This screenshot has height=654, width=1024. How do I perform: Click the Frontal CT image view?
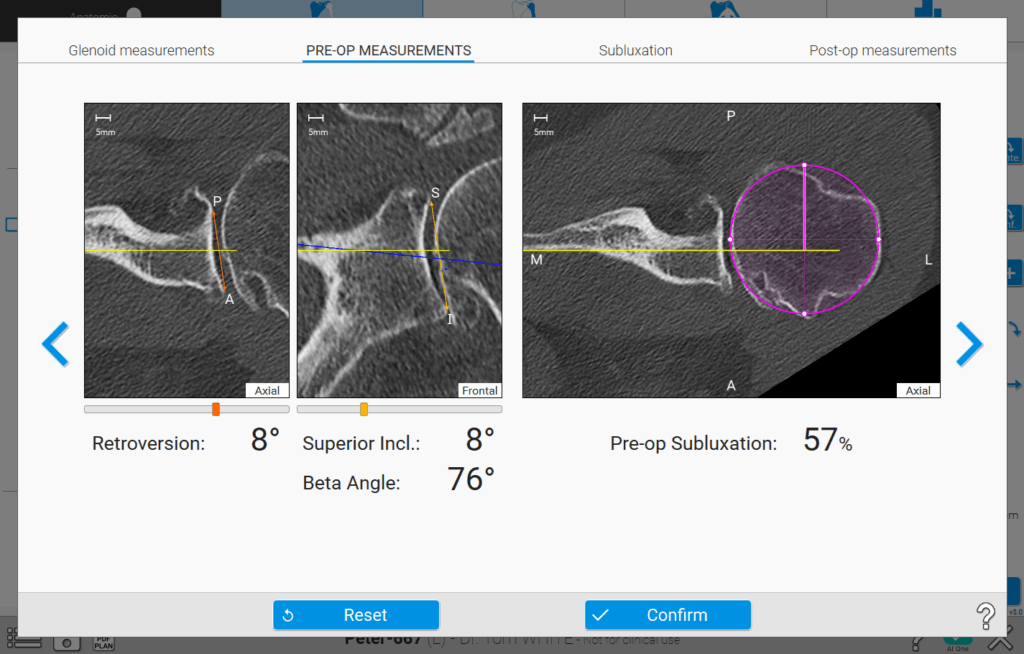[399, 250]
